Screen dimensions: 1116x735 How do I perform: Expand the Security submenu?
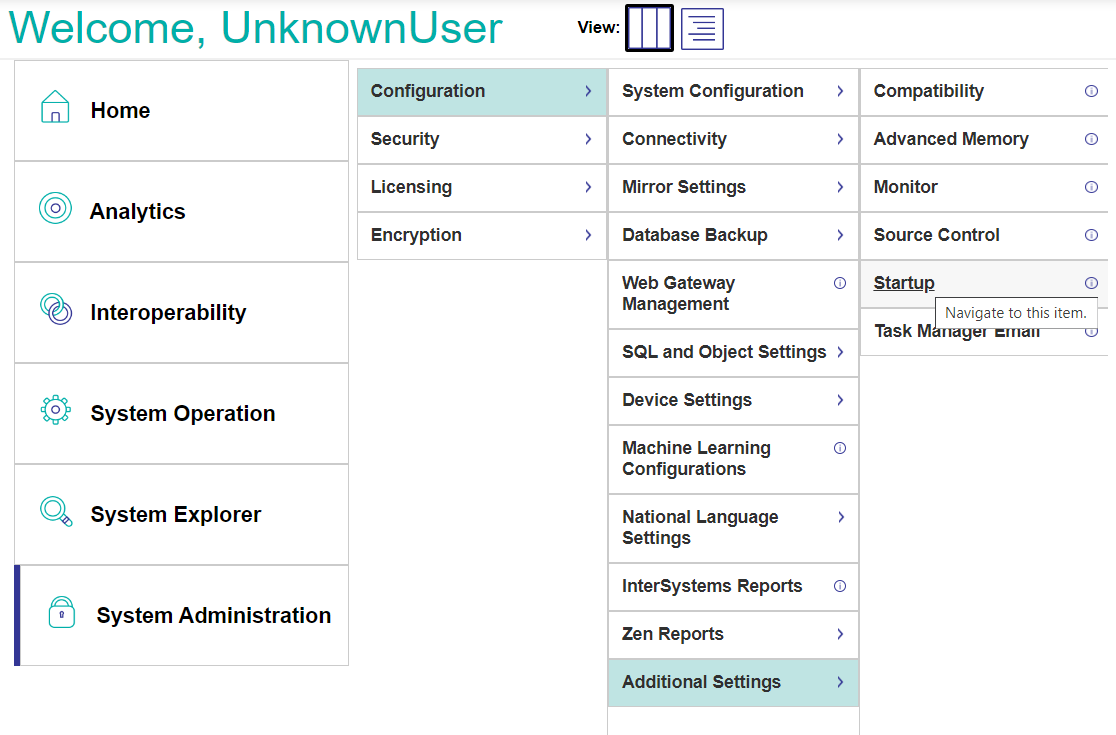[x=482, y=140]
